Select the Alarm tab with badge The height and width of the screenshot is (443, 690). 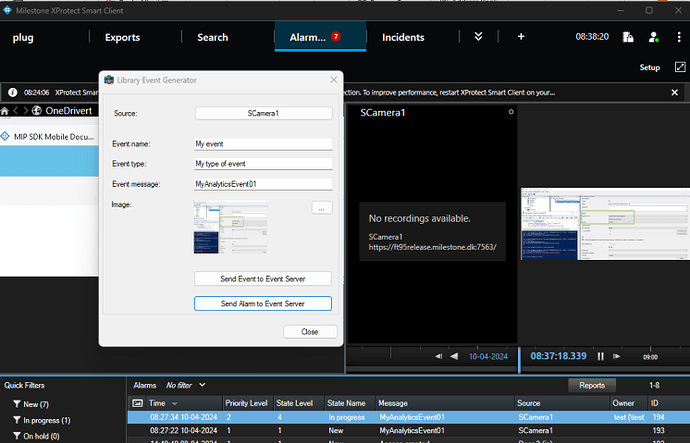320,37
